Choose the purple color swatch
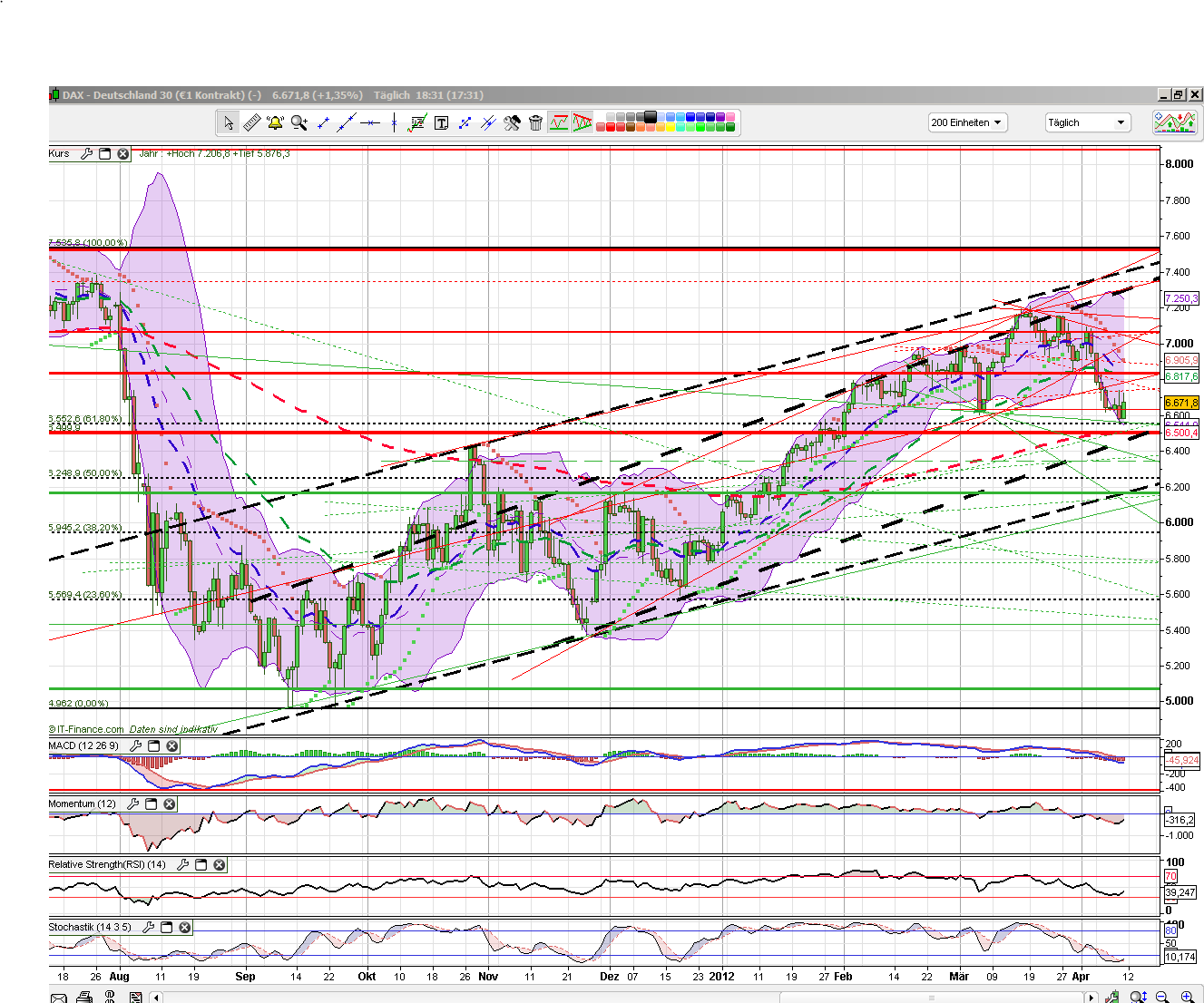 coord(719,117)
